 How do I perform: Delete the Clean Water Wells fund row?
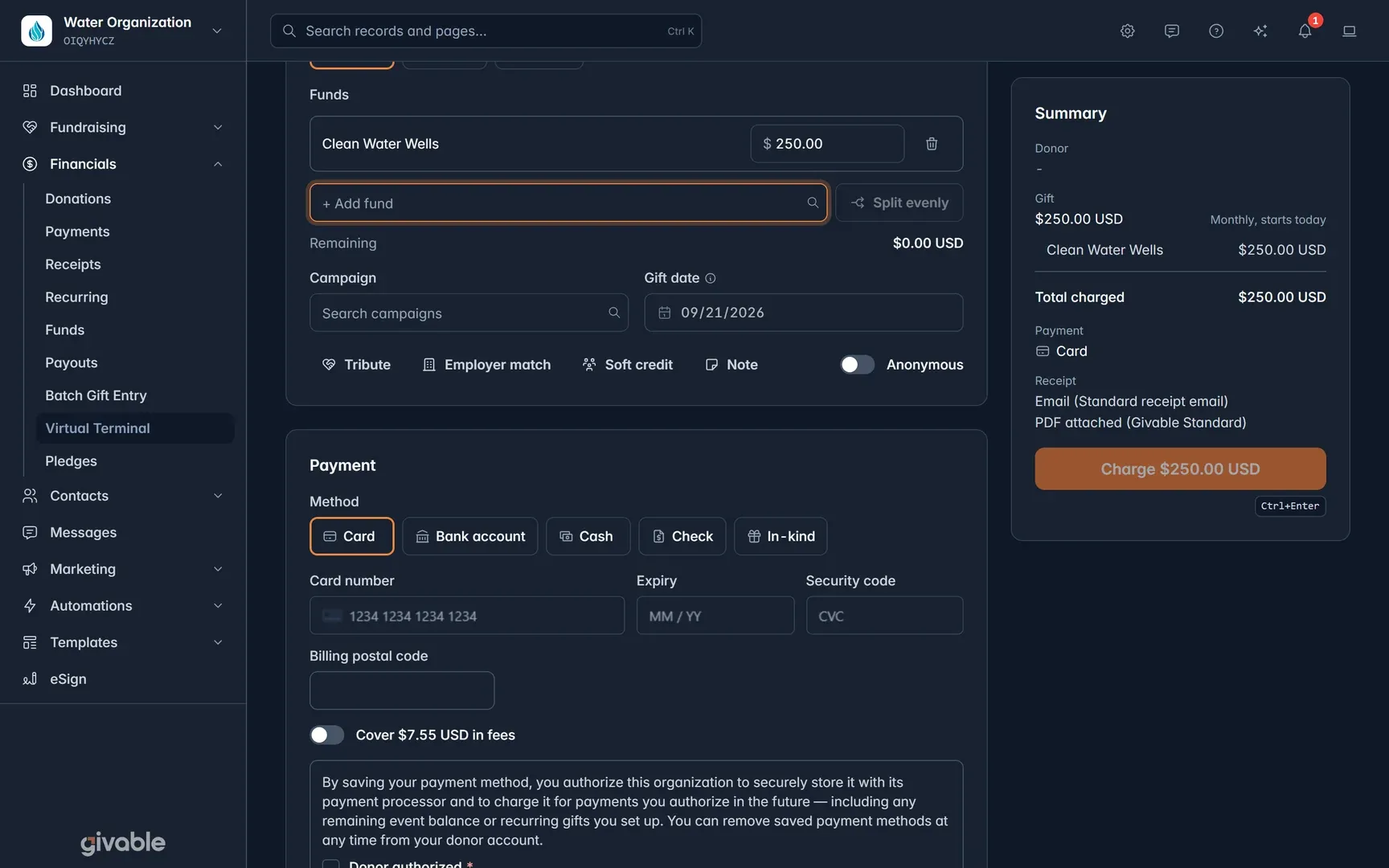932,144
